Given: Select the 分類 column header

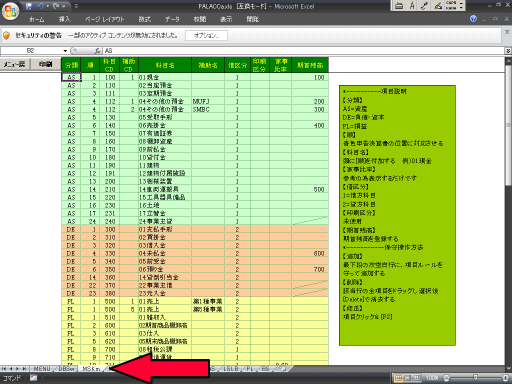Looking at the screenshot, I should [71, 65].
